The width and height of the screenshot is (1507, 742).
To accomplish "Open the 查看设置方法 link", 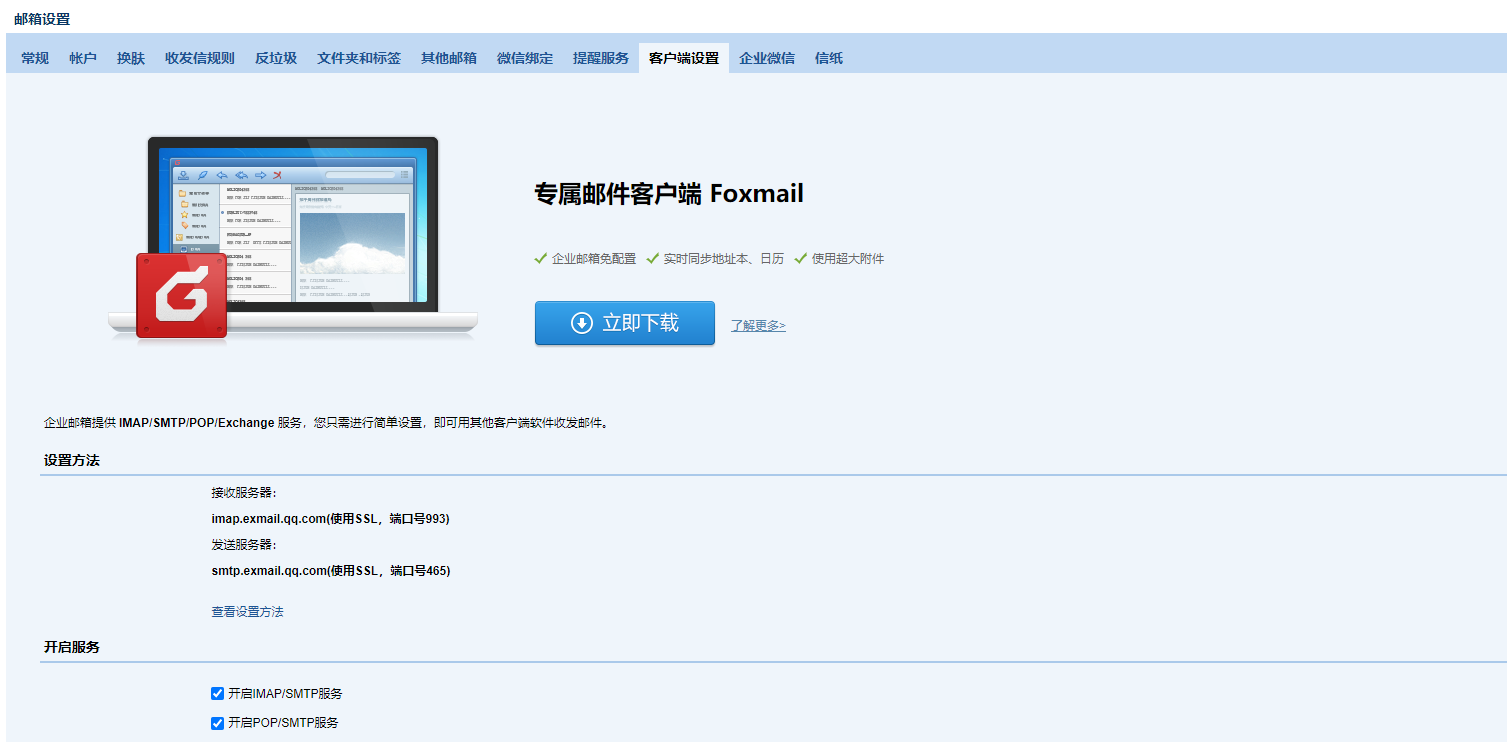I will click(x=247, y=611).
